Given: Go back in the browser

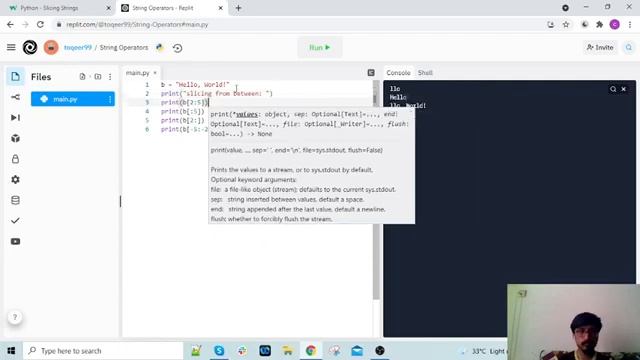Looking at the screenshot, I should tap(10, 24).
